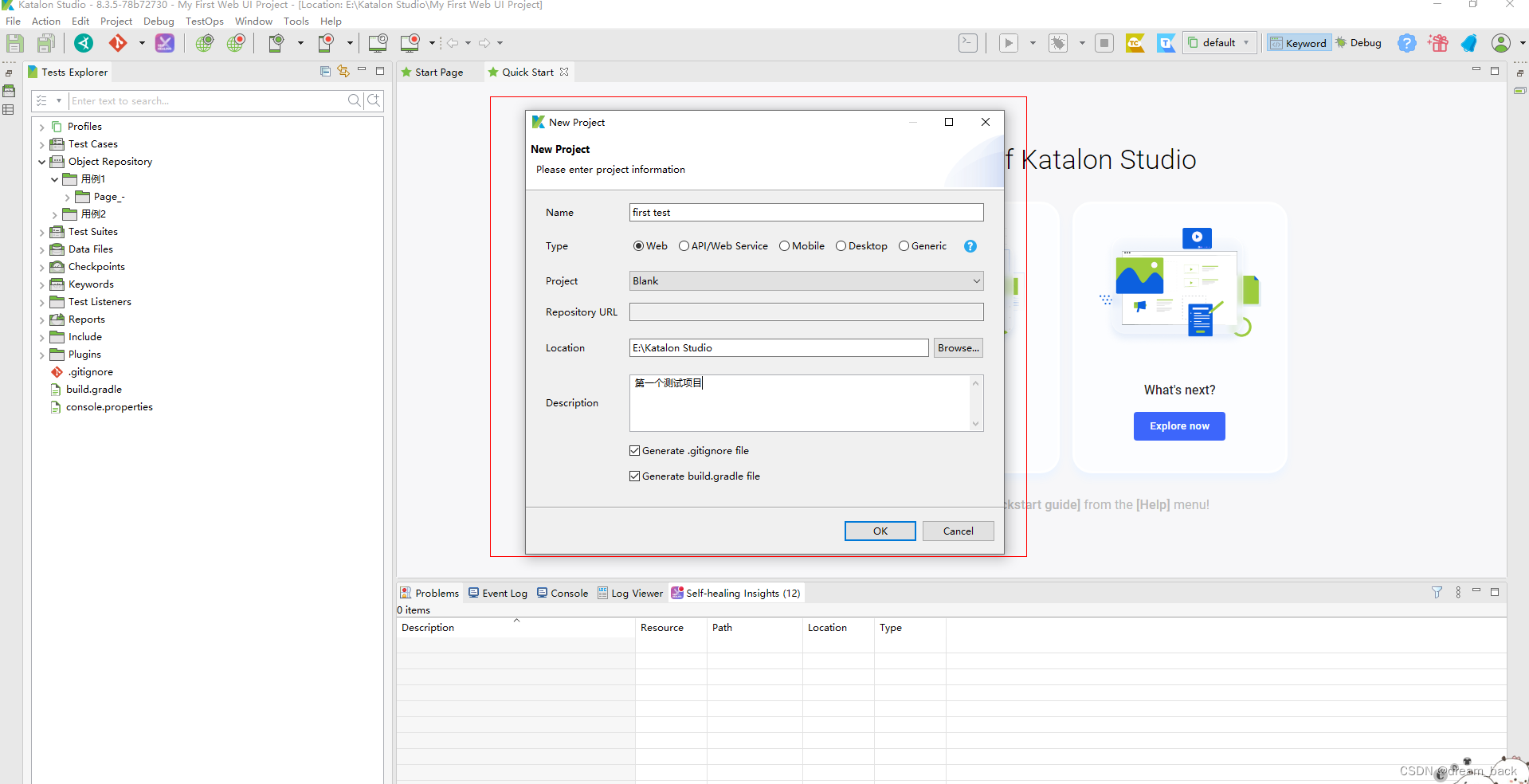The image size is (1529, 784).
Task: Click the red gift box icon
Action: pos(1438,43)
